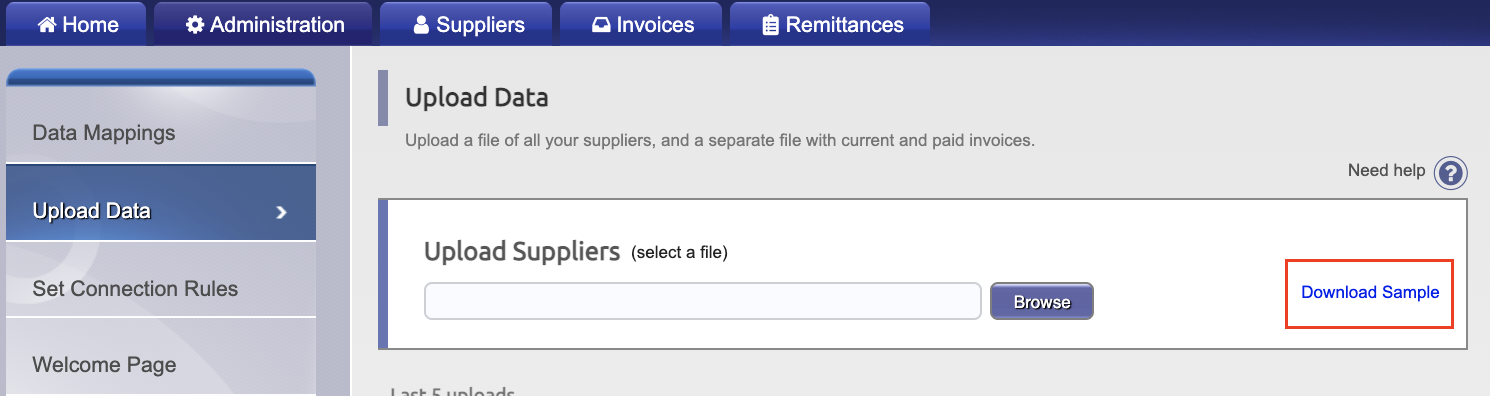Viewport: 1490px width, 396px height.
Task: Open Set Connection Rules in the sidebar
Action: pyautogui.click(x=161, y=289)
